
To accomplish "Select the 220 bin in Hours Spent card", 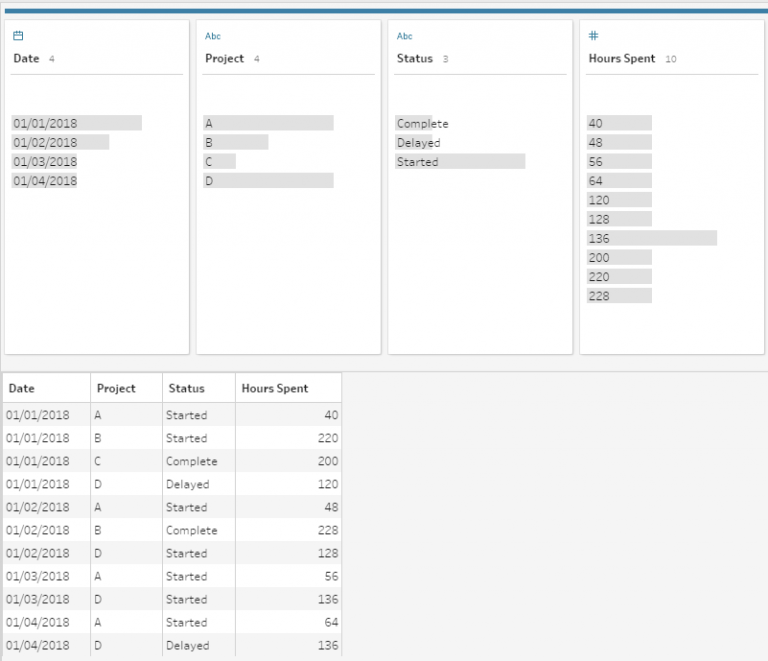I will [619, 277].
